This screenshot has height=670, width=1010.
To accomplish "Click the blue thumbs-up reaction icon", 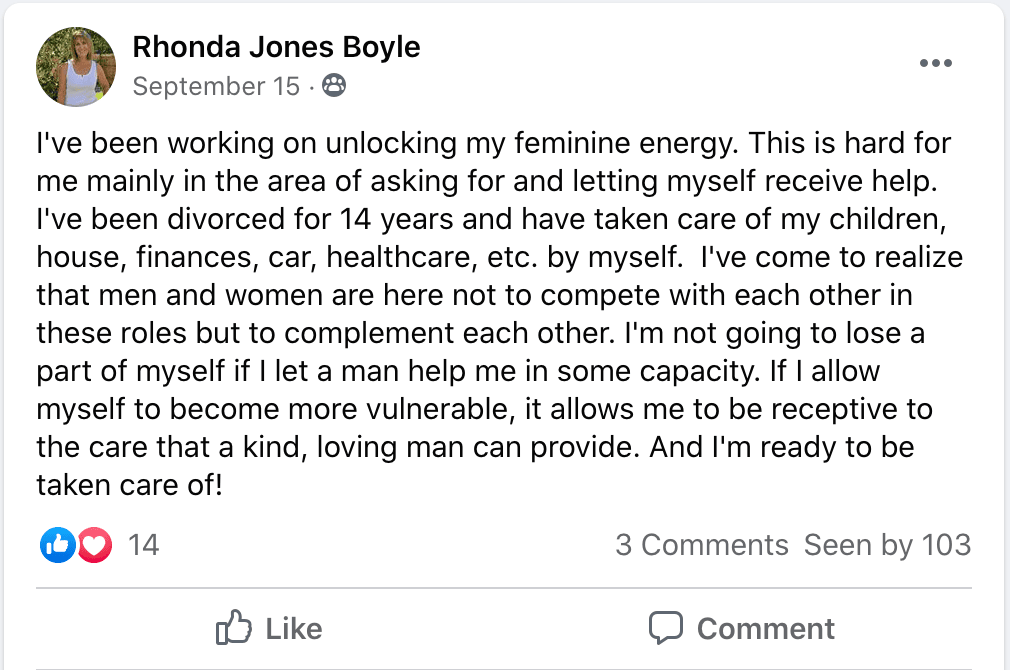I will coord(58,545).
